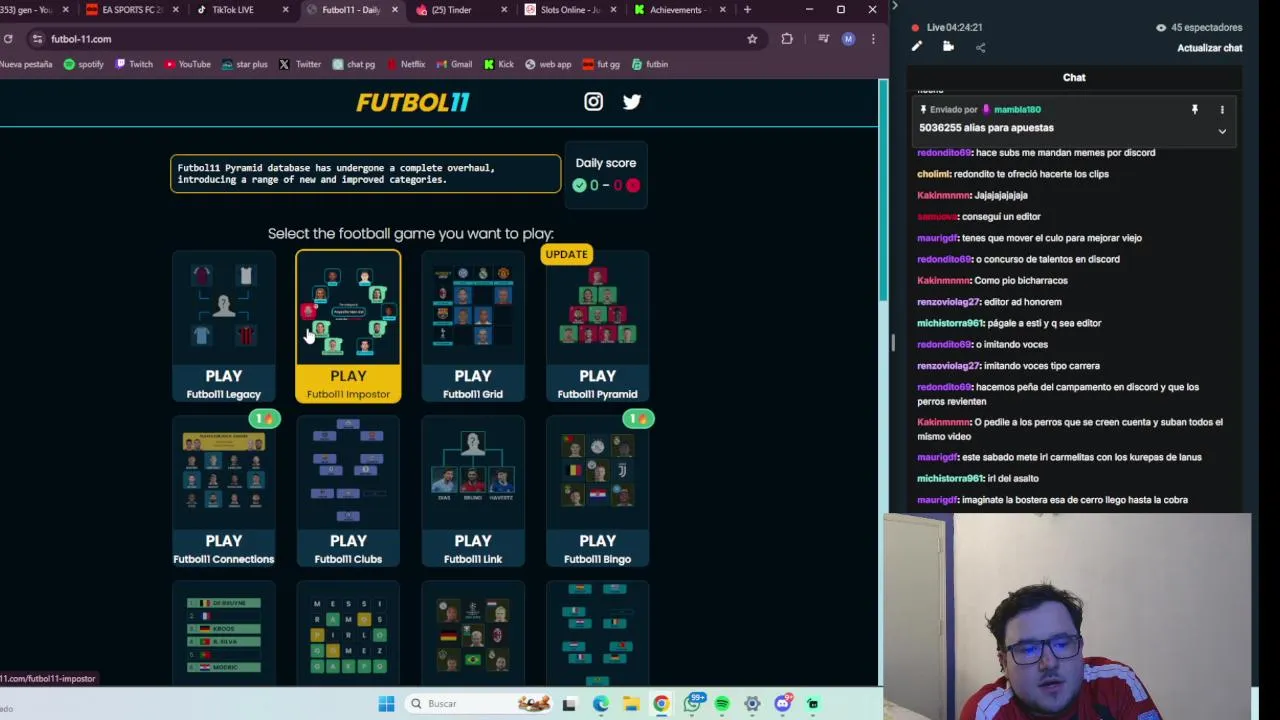Open the Chrome three-dot menu
1280x720 pixels.
873,39
